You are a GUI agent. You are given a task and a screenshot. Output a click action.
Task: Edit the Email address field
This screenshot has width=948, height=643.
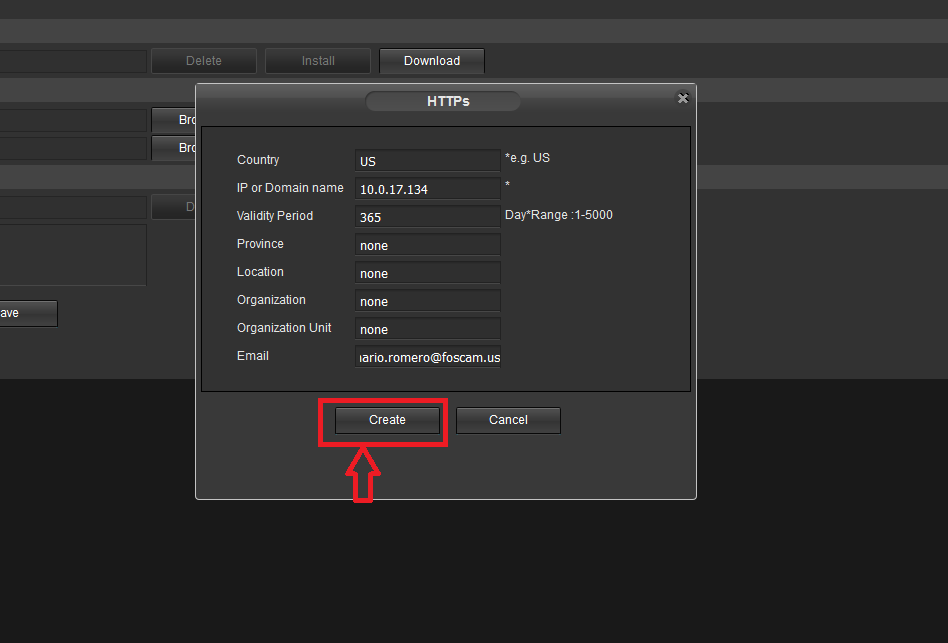click(x=427, y=357)
